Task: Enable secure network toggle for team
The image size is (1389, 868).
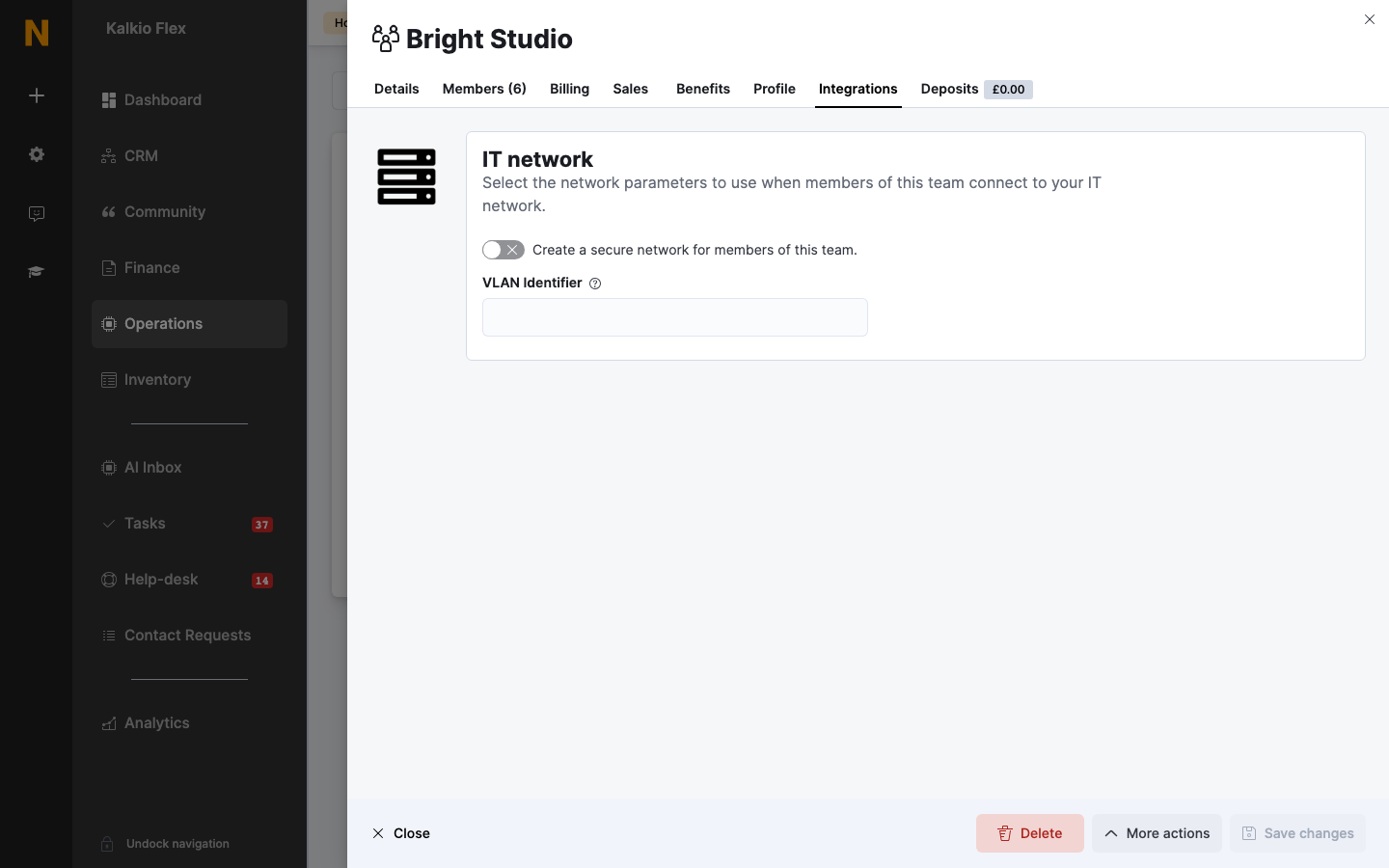Action: point(504,250)
